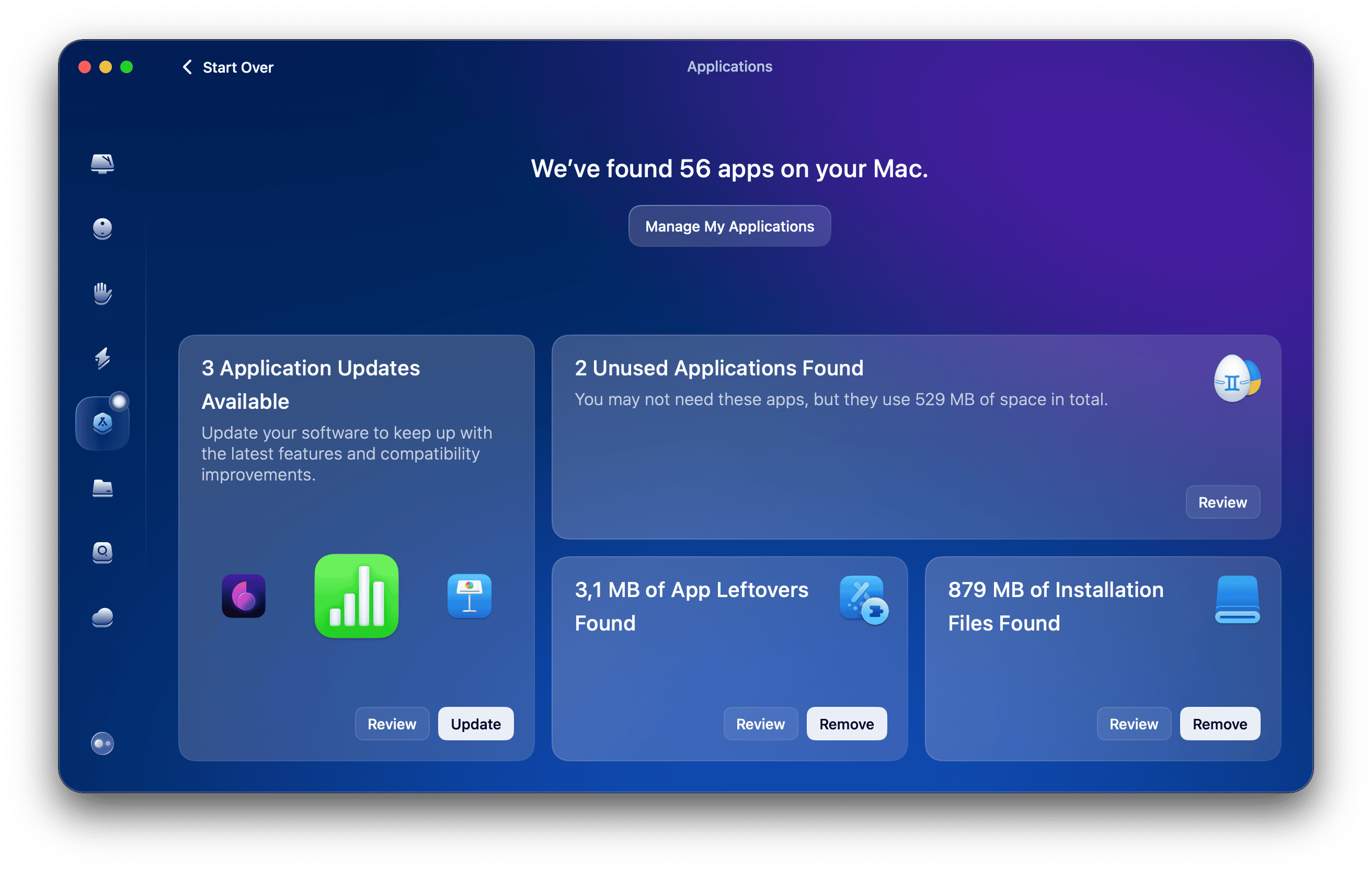
Task: Remove the 879 MB of installation files
Action: (1219, 724)
